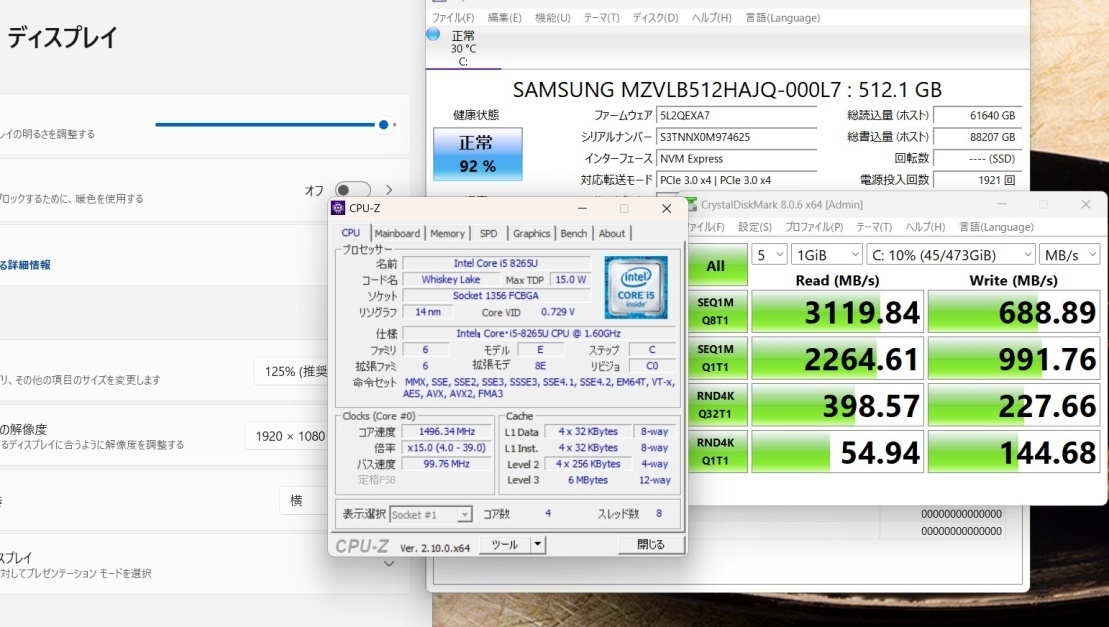Click the Intel Core i5 logo in CPU-Z
The image size is (1109, 627).
pyautogui.click(x=636, y=288)
